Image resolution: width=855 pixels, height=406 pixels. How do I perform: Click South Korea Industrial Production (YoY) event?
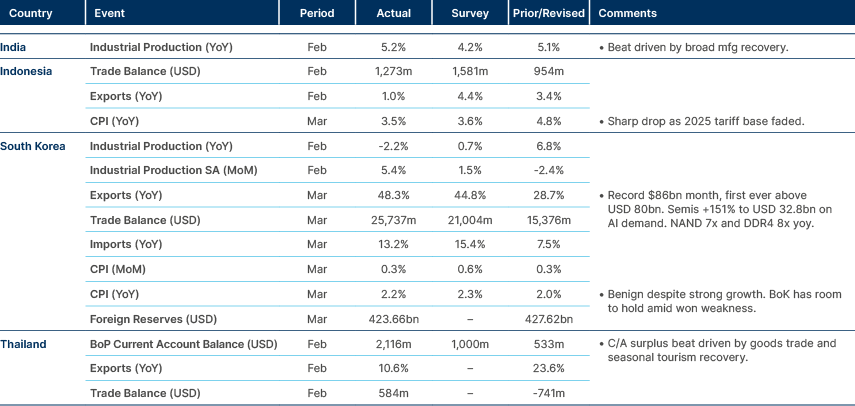161,147
